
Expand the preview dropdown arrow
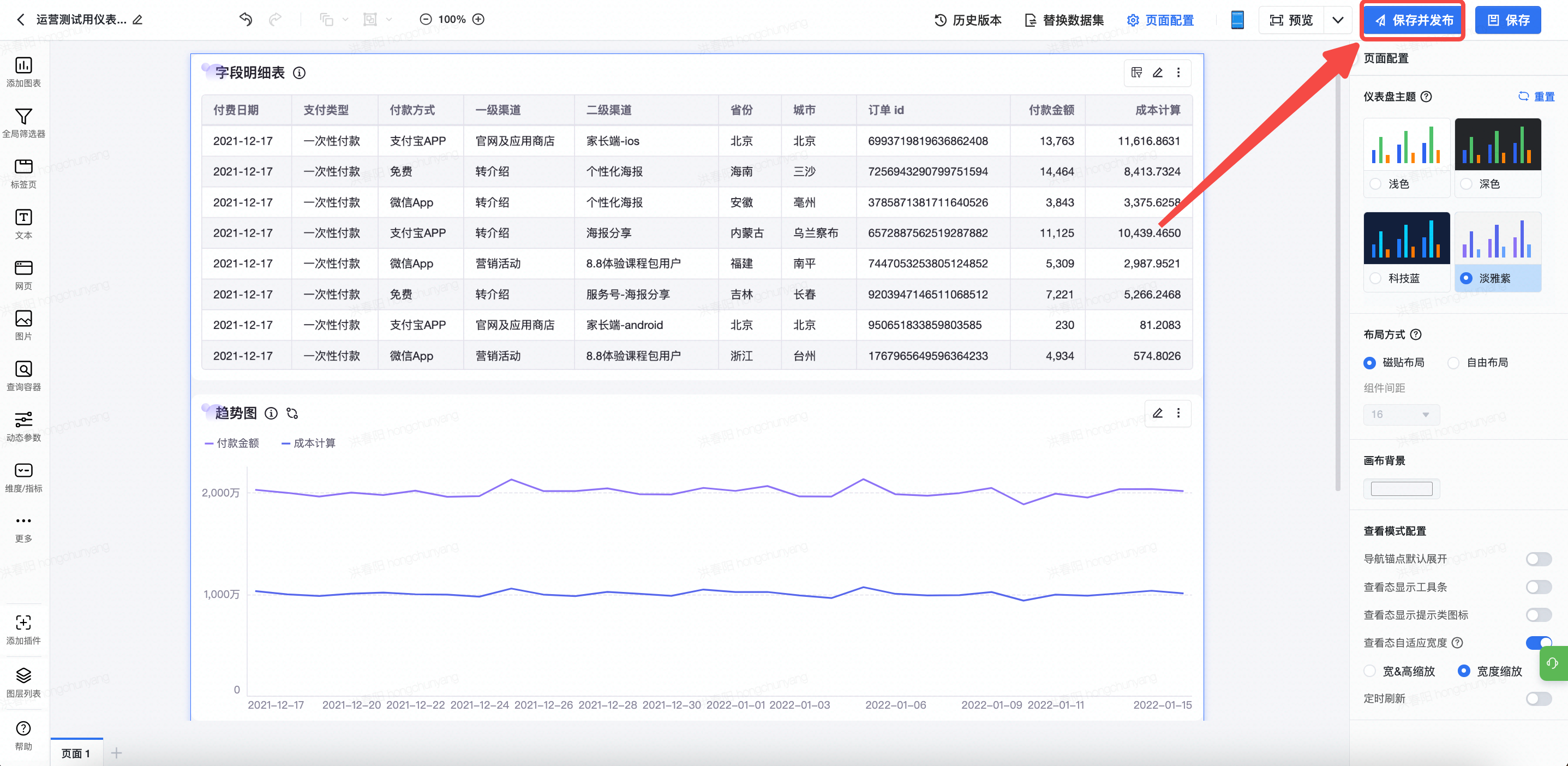(1337, 20)
